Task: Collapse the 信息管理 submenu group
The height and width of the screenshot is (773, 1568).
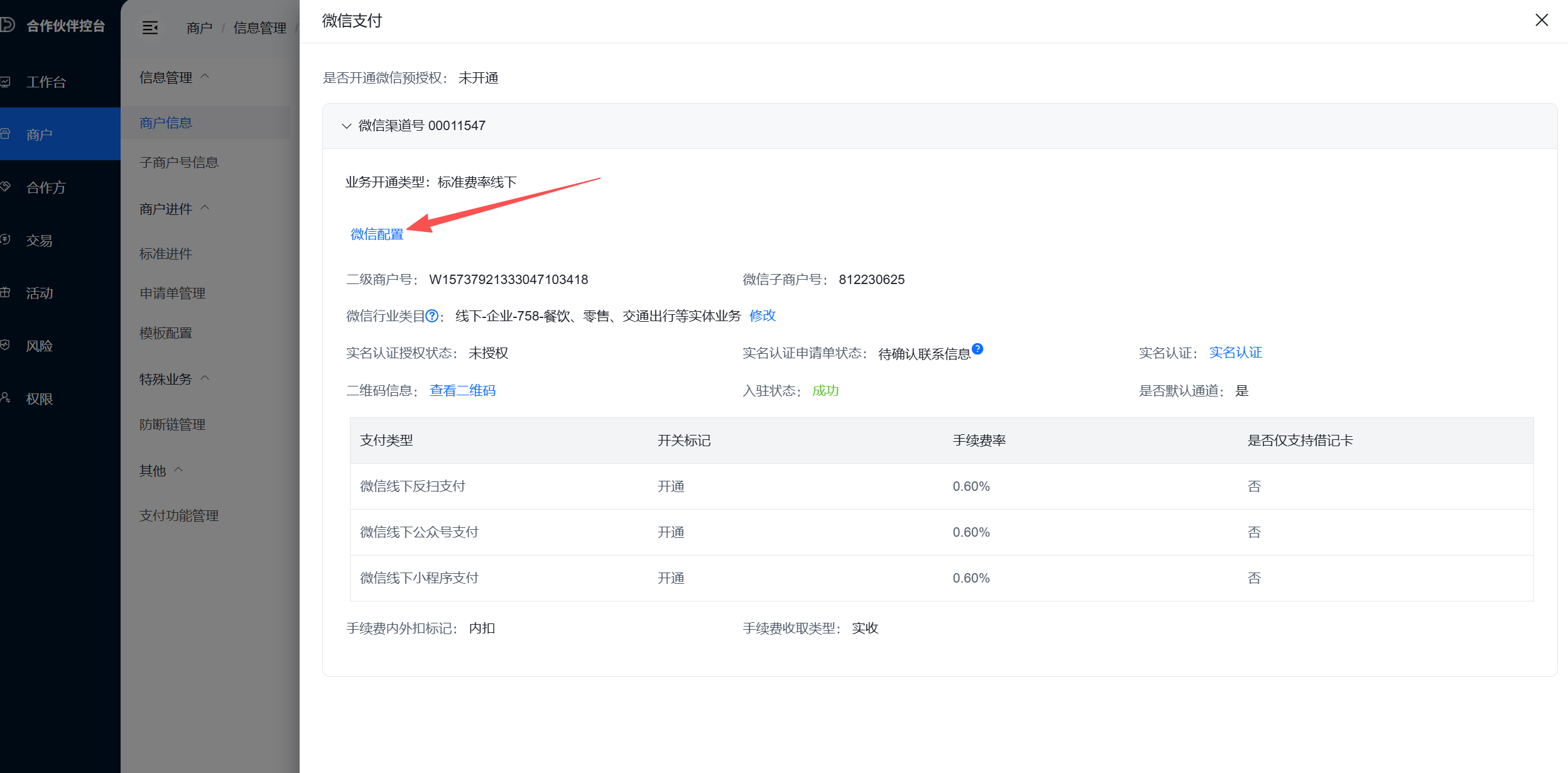Action: (205, 77)
